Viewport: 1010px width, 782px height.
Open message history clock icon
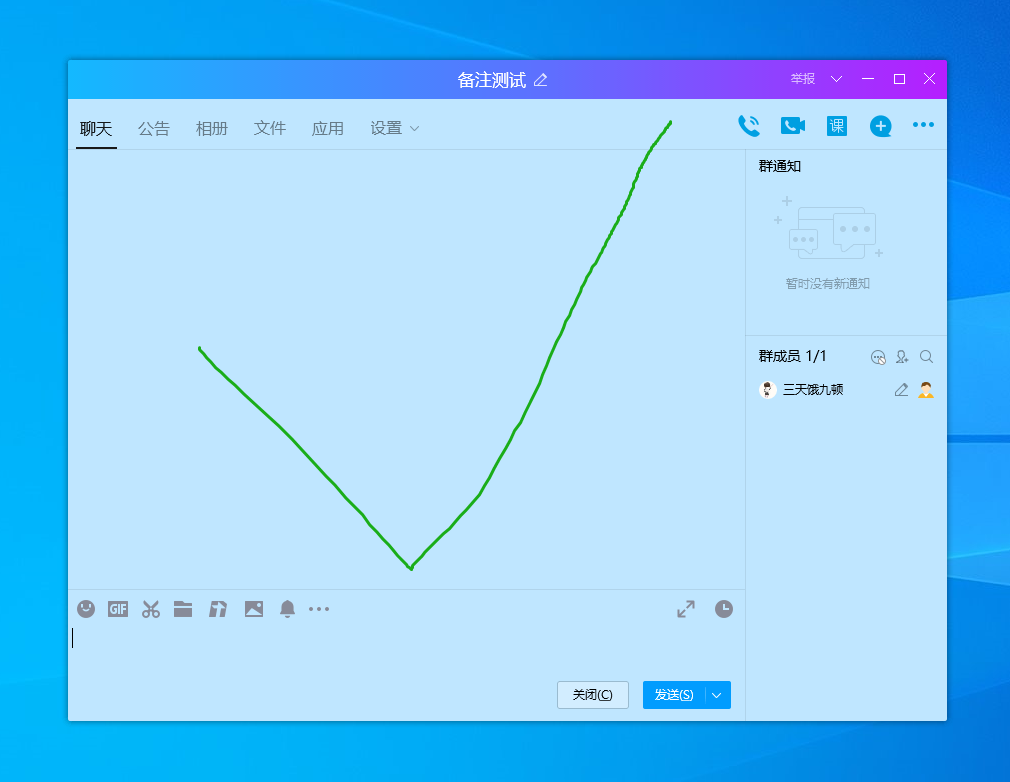(x=724, y=609)
